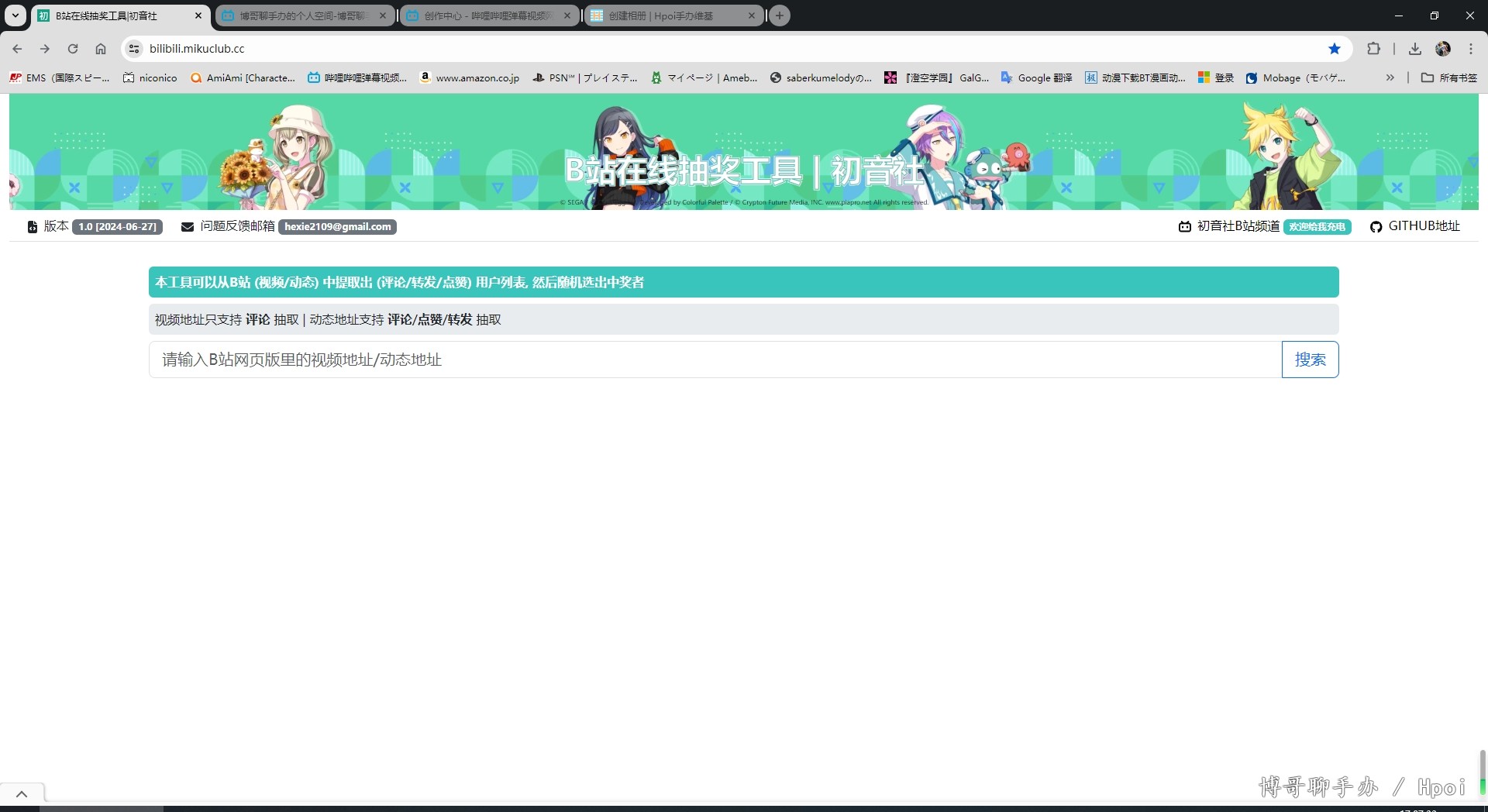The height and width of the screenshot is (812, 1488).
Task: Open a new tab with plus button
Action: click(780, 15)
